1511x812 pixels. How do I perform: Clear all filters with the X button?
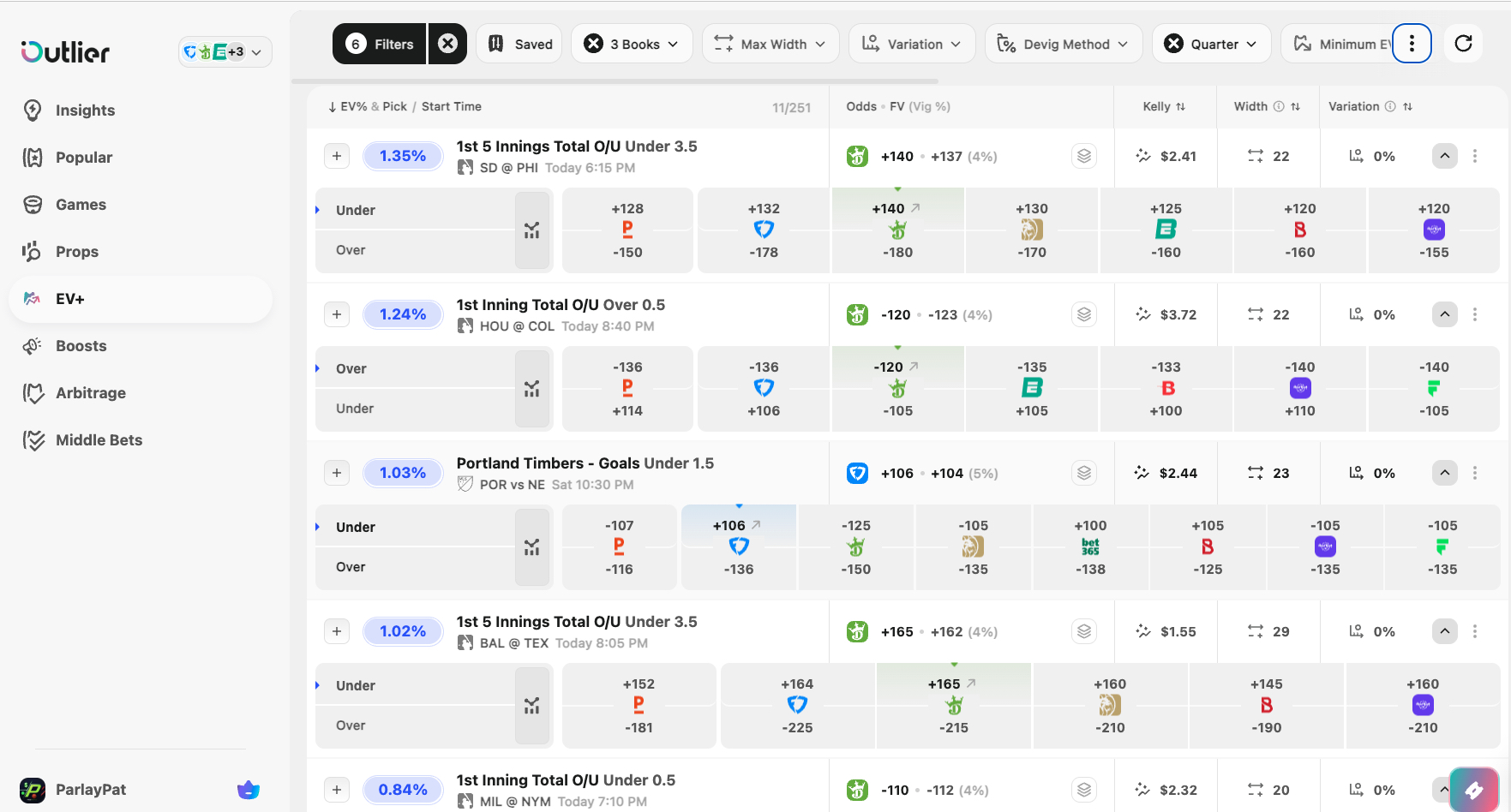coord(447,44)
